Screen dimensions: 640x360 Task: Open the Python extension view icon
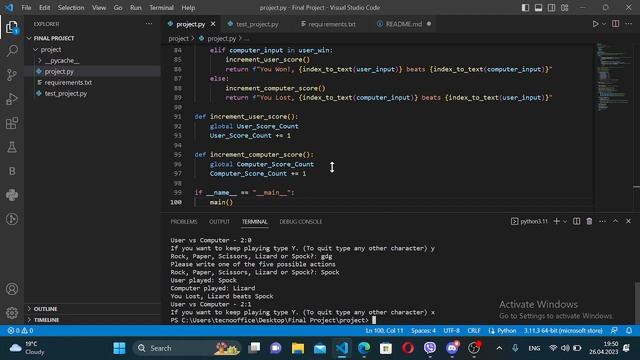pyautogui.click(x=12, y=195)
